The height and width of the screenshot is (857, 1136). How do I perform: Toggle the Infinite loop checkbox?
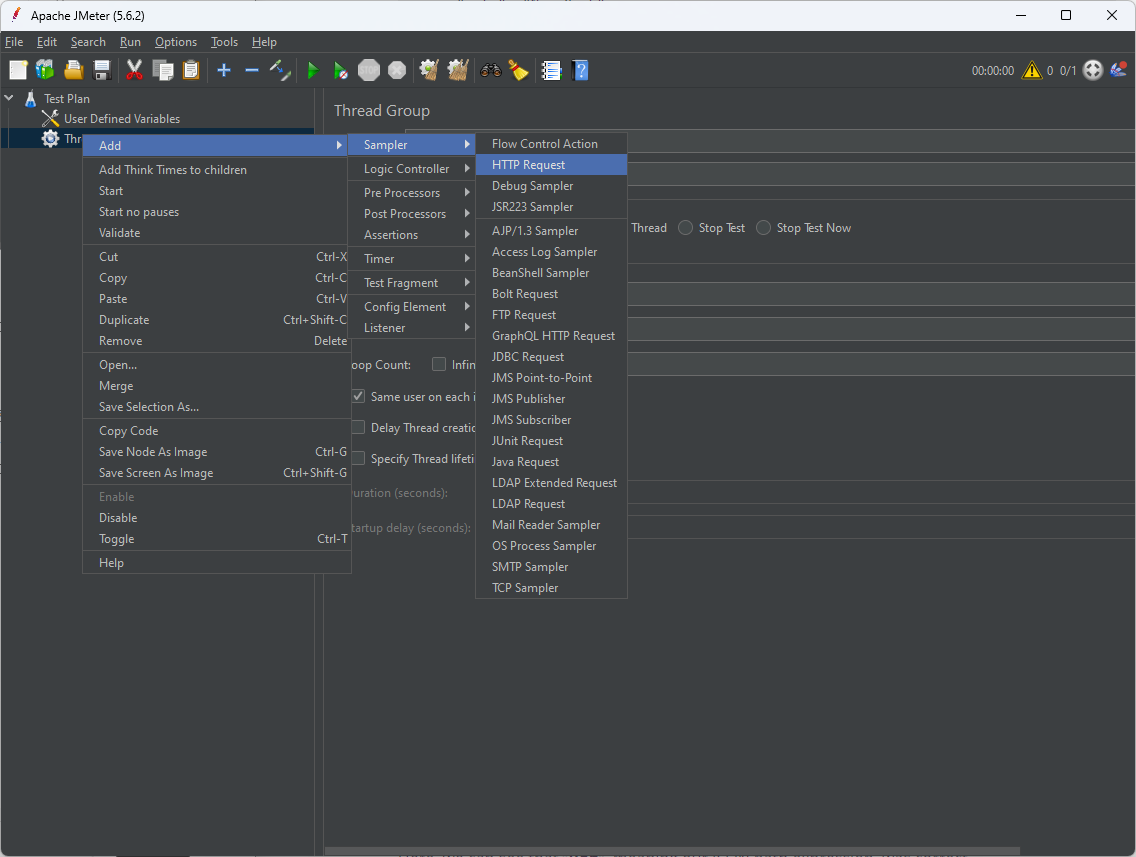coord(439,364)
